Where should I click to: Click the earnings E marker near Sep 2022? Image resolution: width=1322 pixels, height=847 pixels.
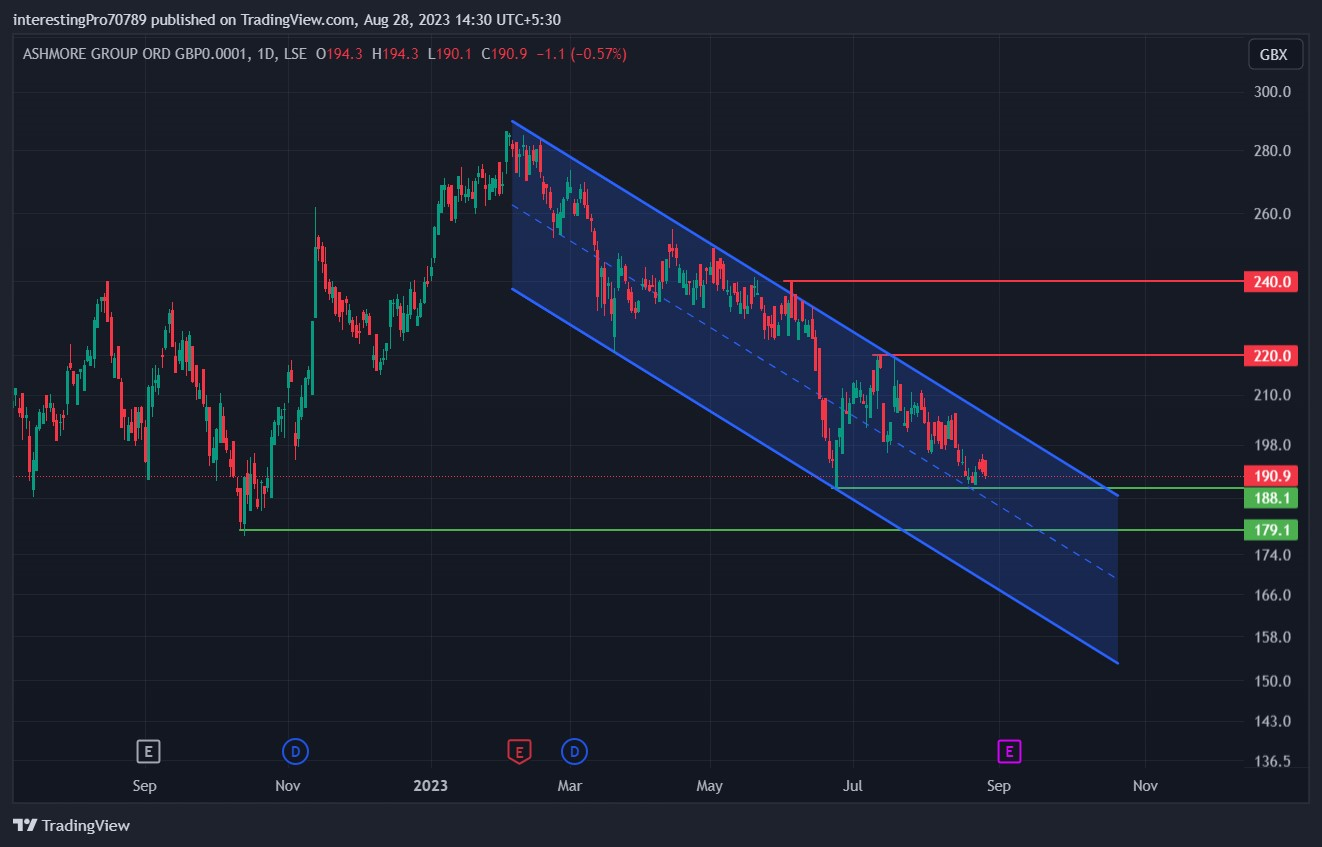click(x=148, y=750)
